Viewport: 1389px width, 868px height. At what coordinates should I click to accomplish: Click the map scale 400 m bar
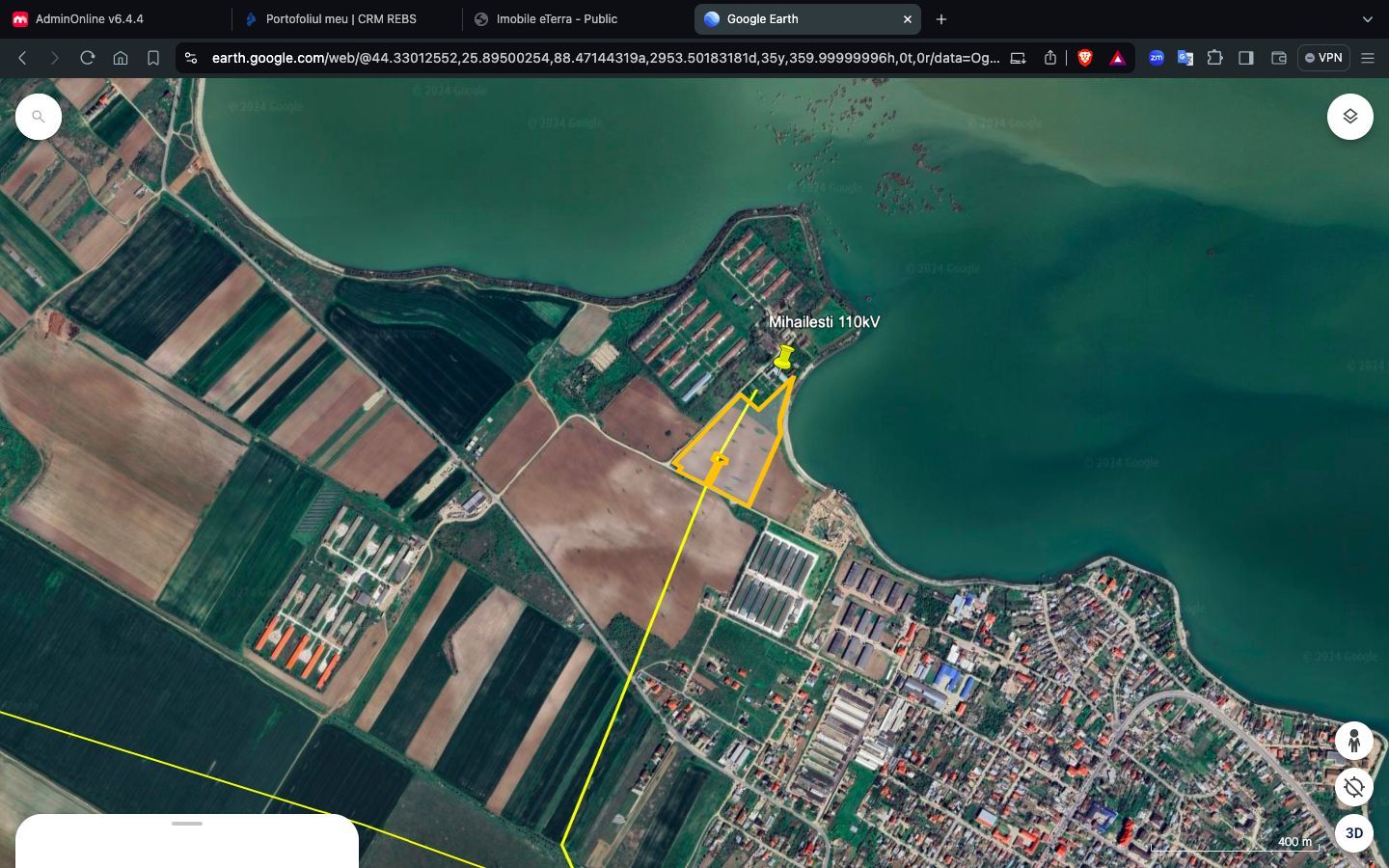click(x=1235, y=845)
